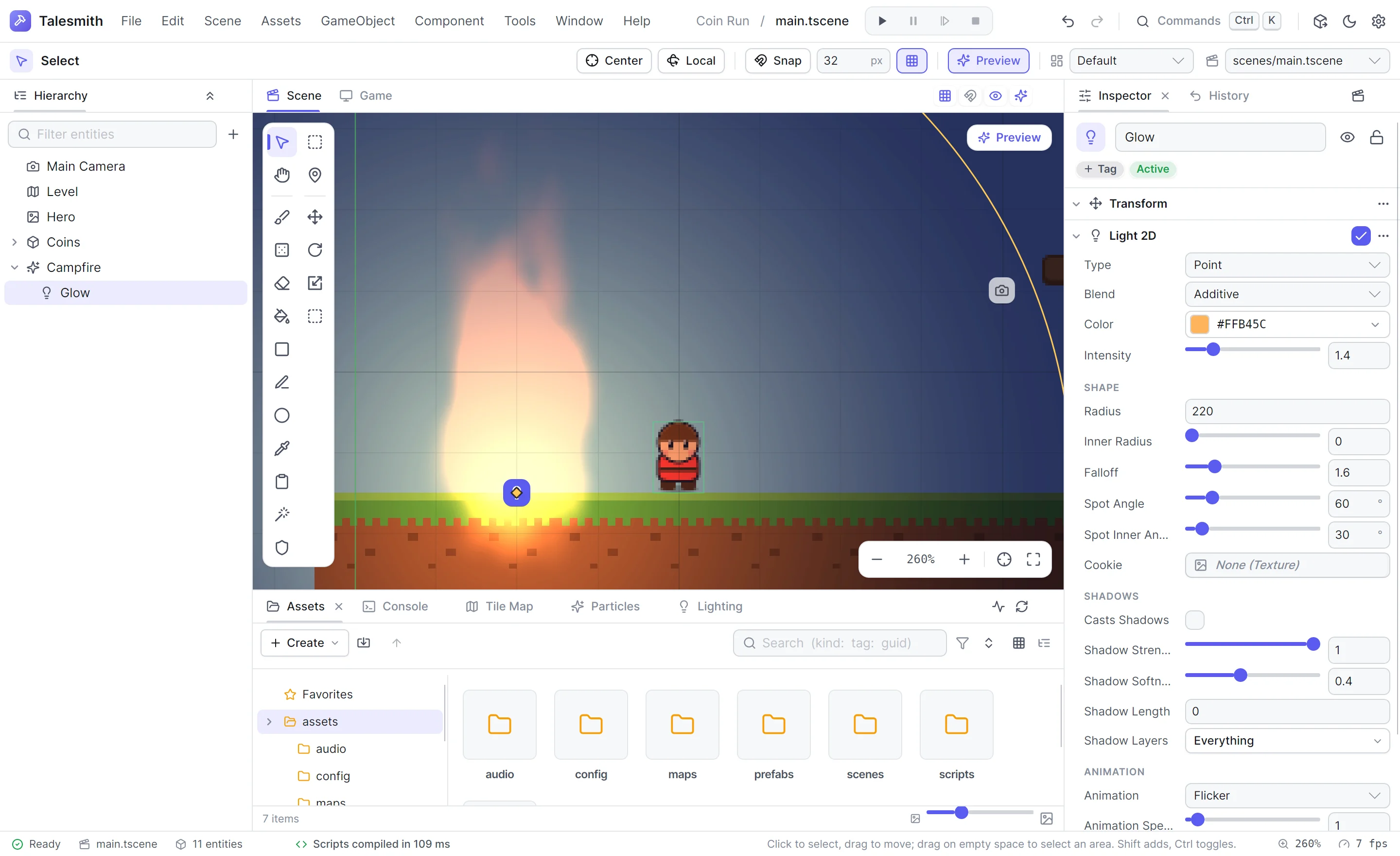Activate the paint bucket fill tool

point(282,316)
